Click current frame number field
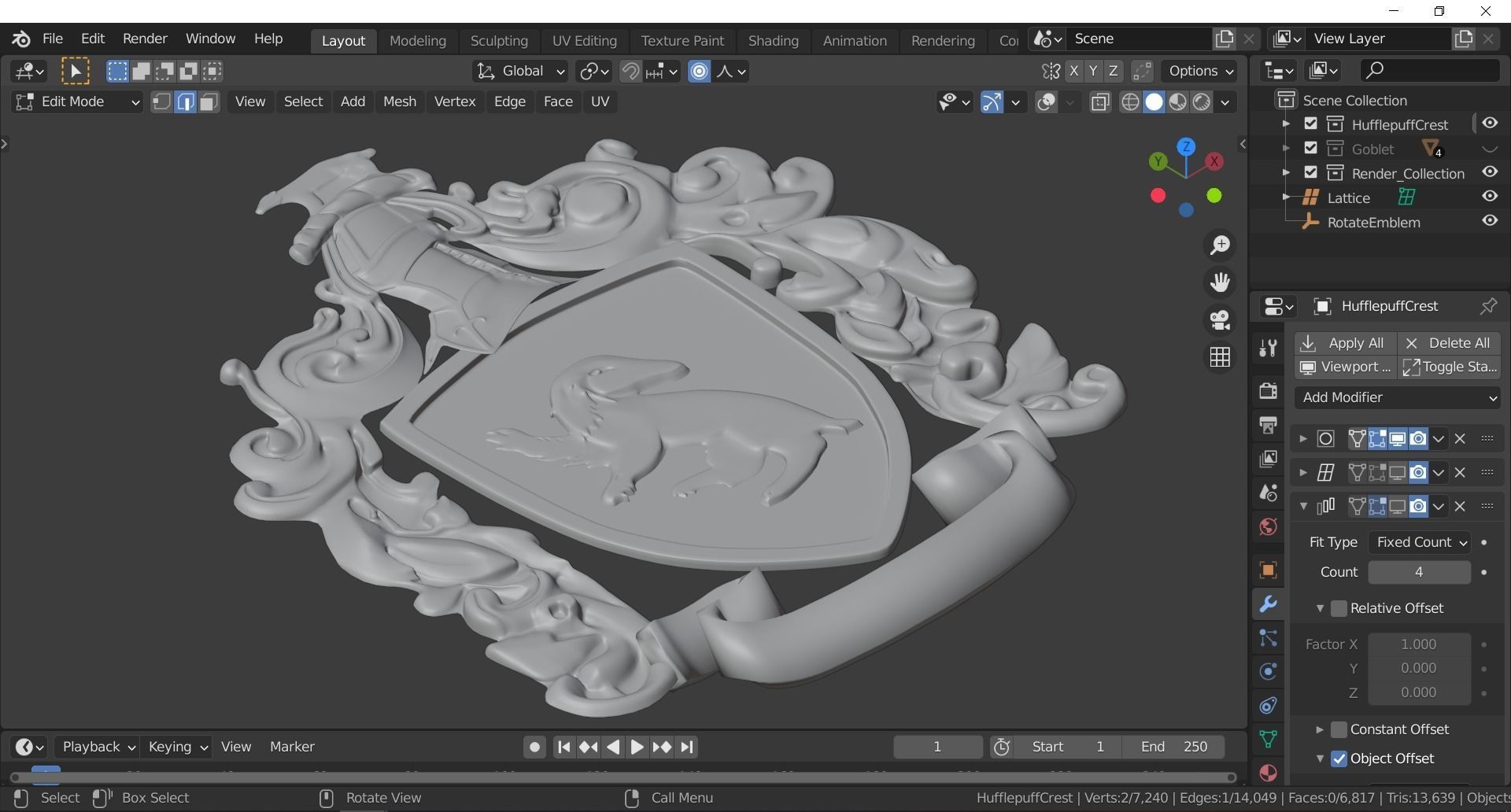The image size is (1511, 812). pyautogui.click(x=937, y=747)
